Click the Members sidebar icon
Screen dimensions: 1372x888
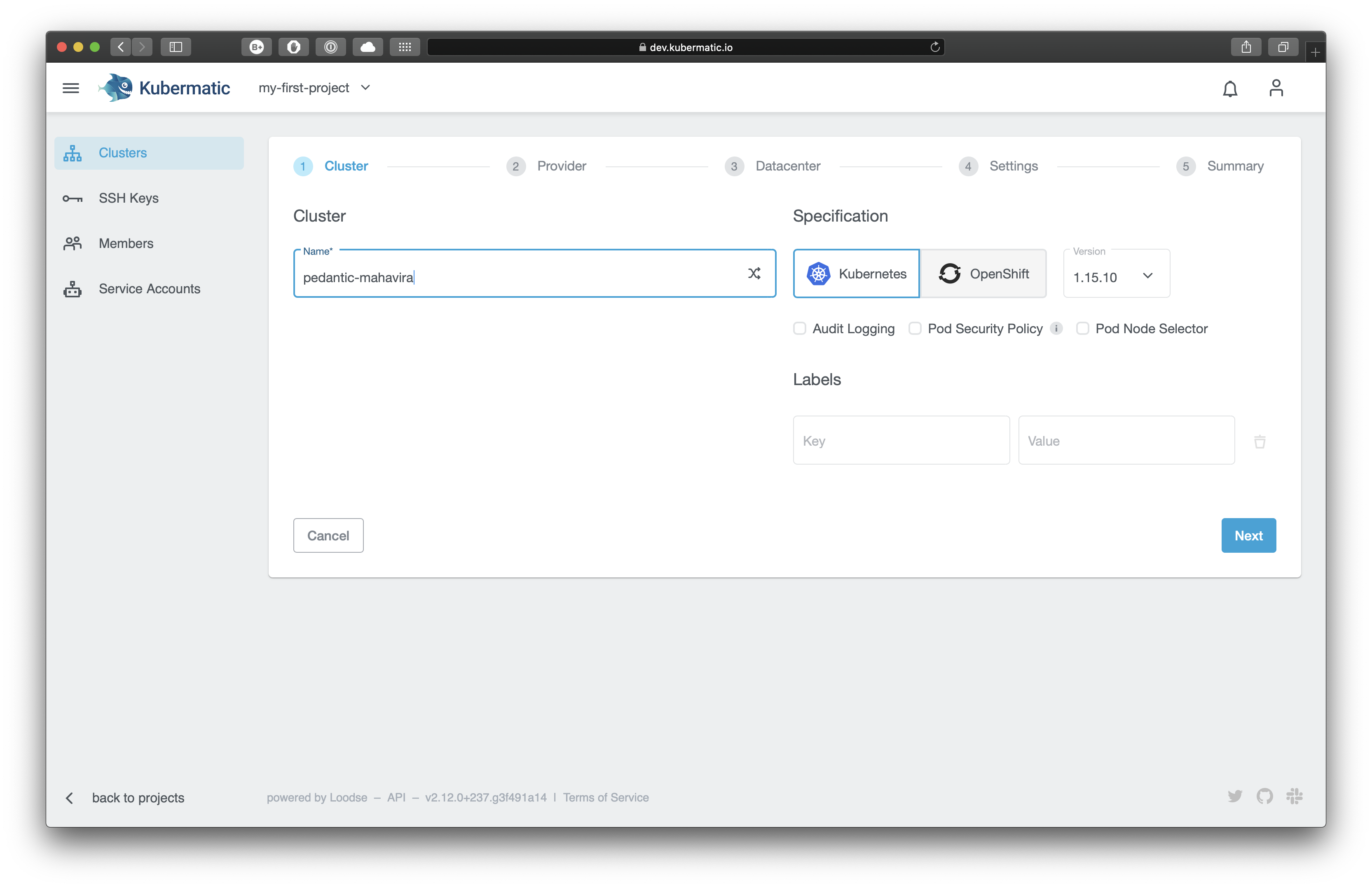75,243
